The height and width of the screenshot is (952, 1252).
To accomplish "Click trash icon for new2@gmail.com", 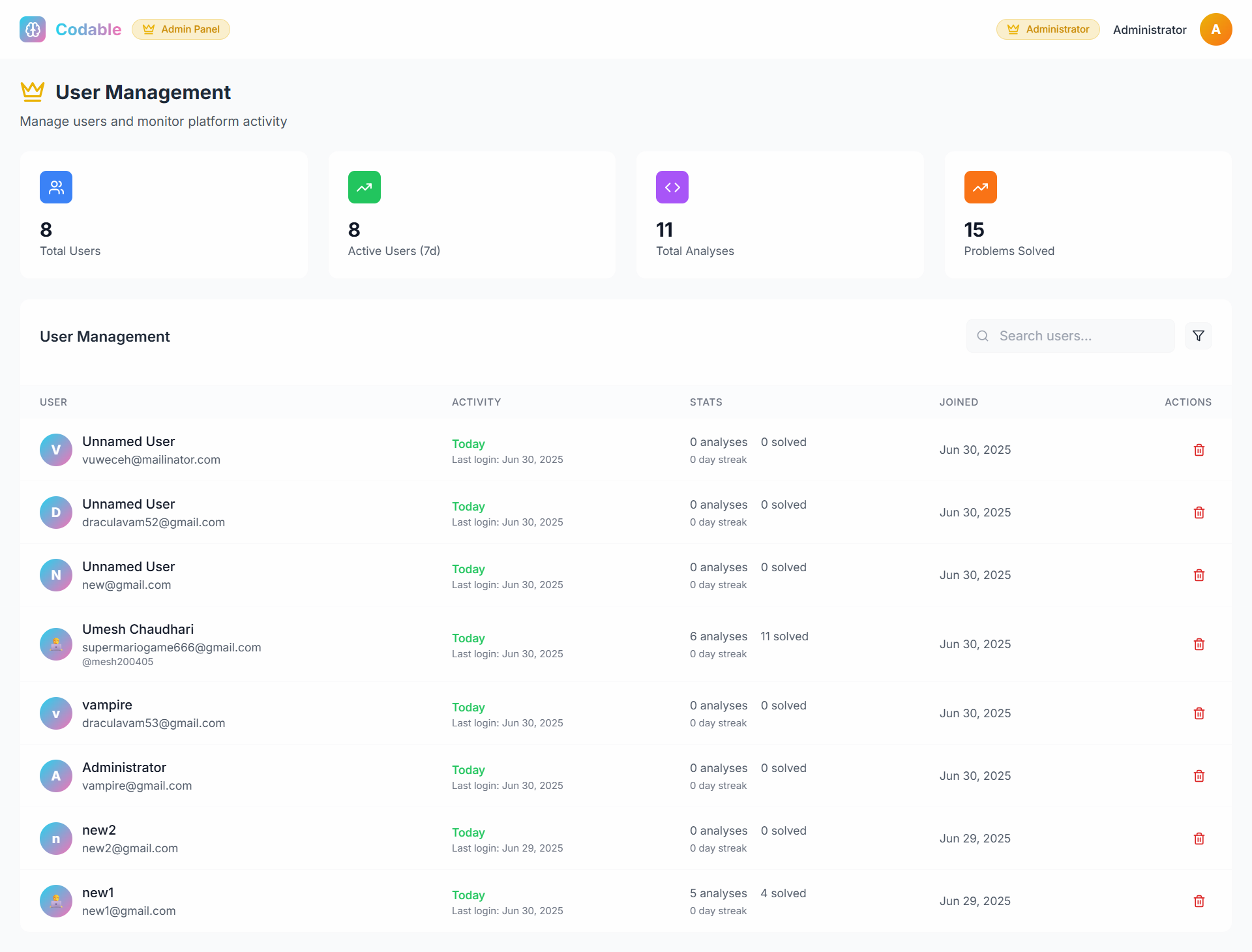I will pyautogui.click(x=1199, y=839).
